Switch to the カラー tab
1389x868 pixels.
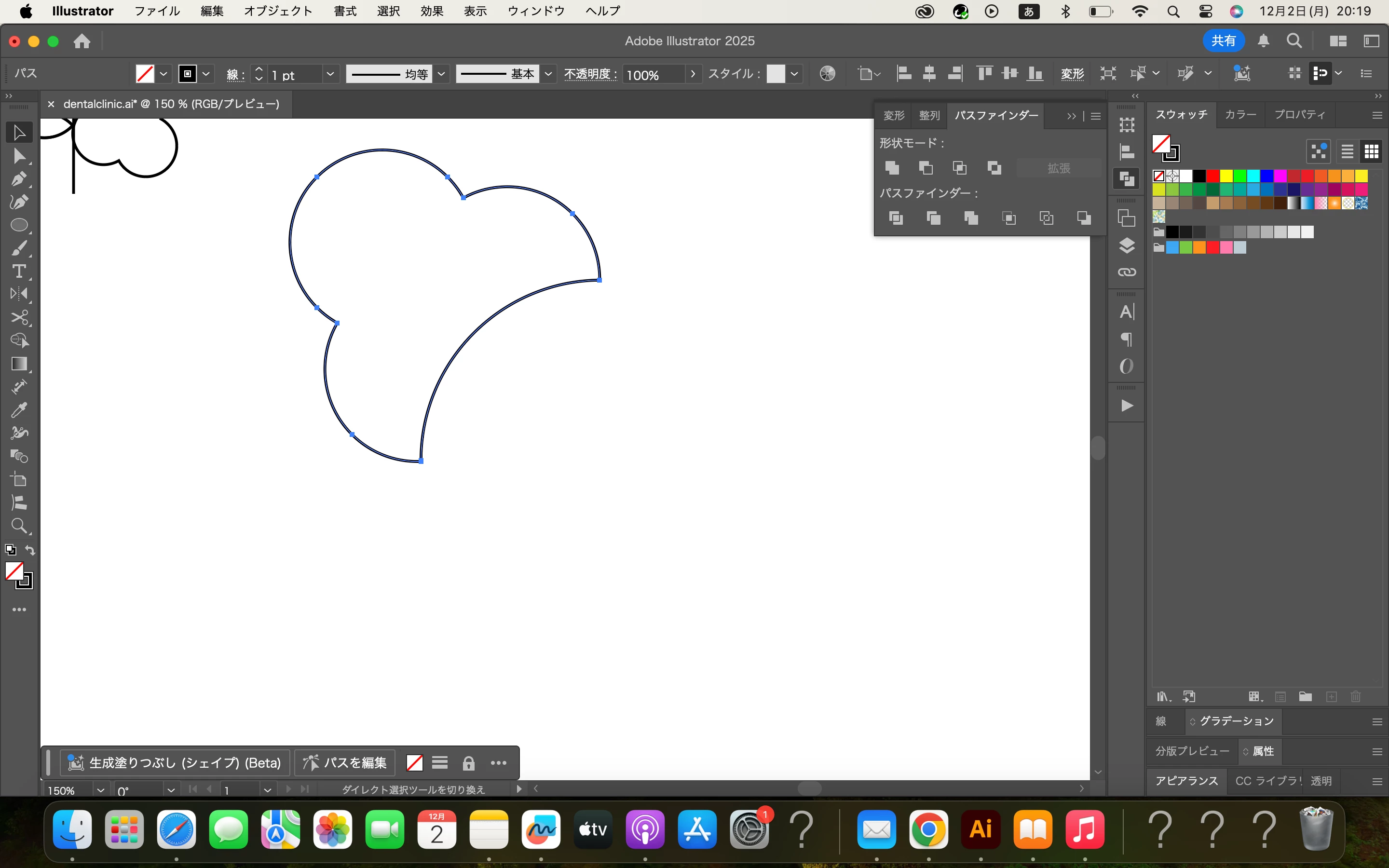1240,115
